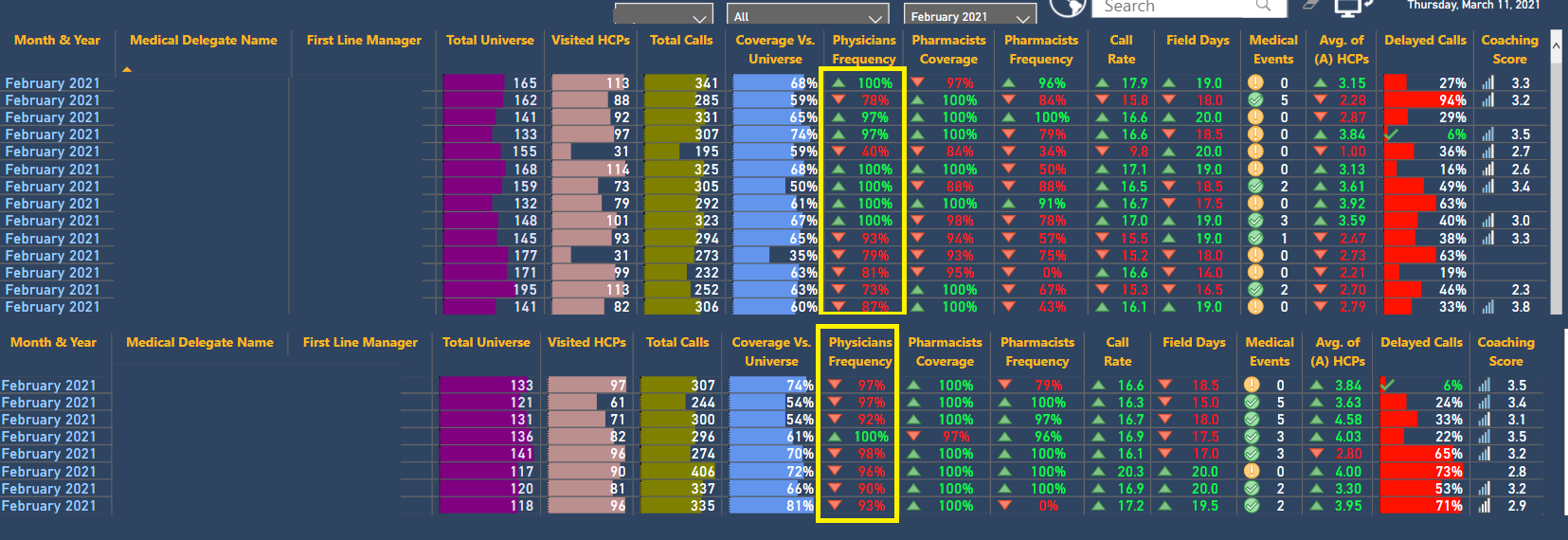
Task: Click Coverage Vs. Universe cell showing 81%
Action: (771, 506)
